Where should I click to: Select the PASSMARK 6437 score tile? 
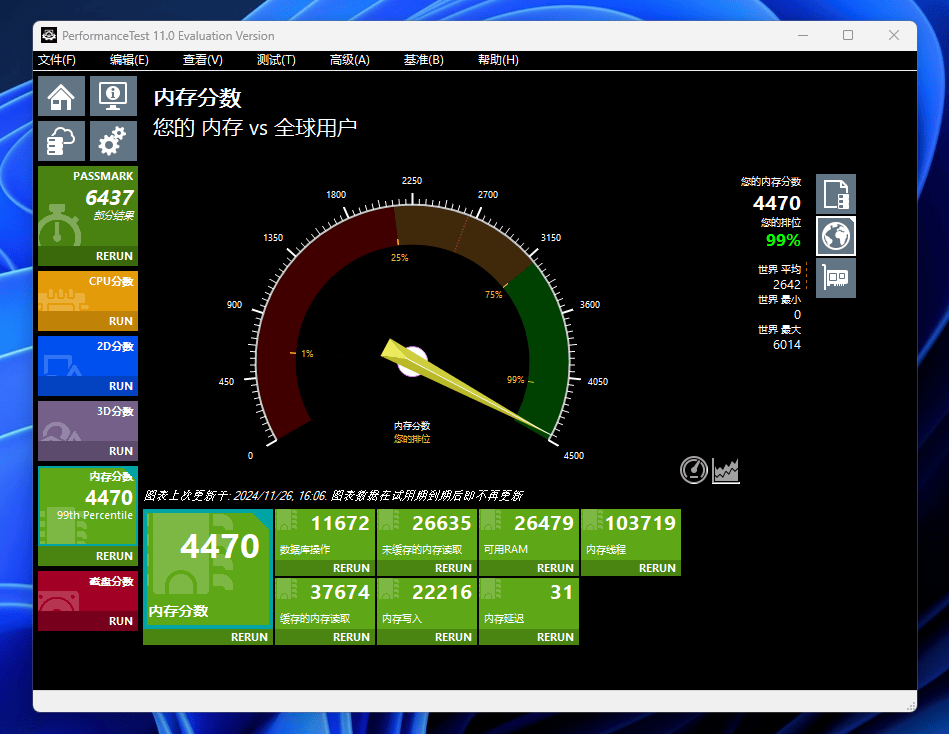(x=88, y=206)
